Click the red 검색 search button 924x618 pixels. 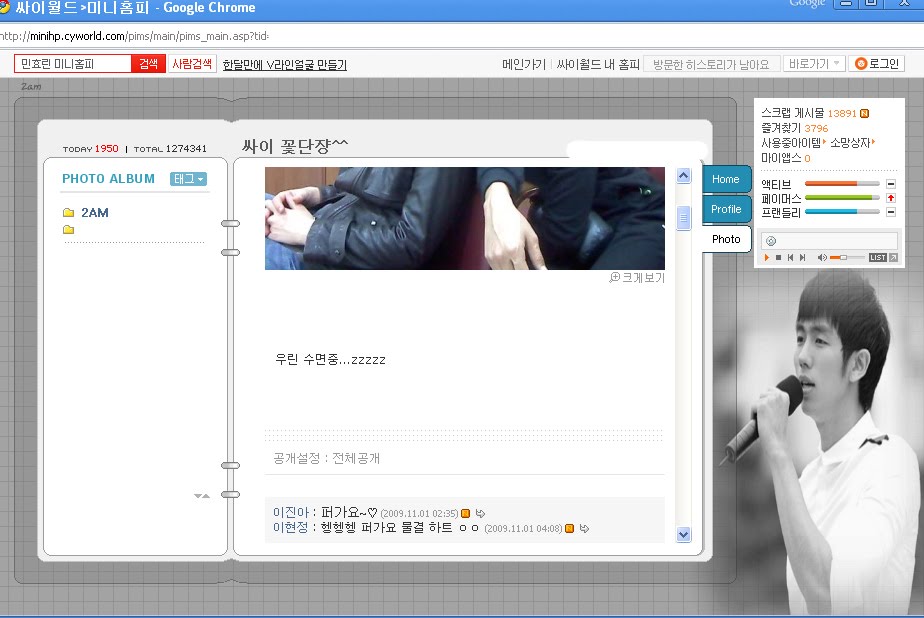coord(148,64)
